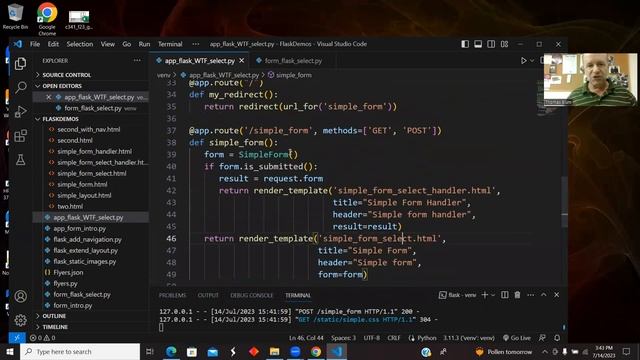Image resolution: width=640 pixels, height=360 pixels.
Task: Open flask_add_navigation.py file
Action: pyautogui.click(x=87, y=240)
